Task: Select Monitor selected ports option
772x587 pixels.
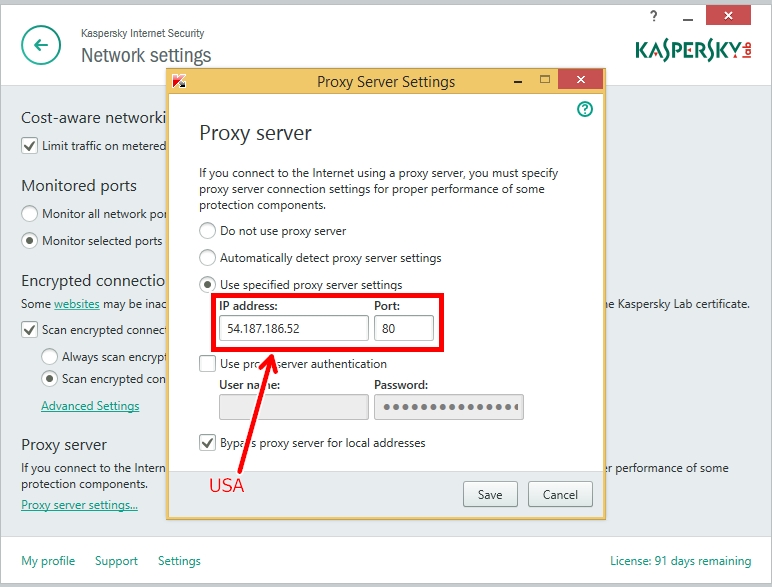Action: pyautogui.click(x=30, y=241)
